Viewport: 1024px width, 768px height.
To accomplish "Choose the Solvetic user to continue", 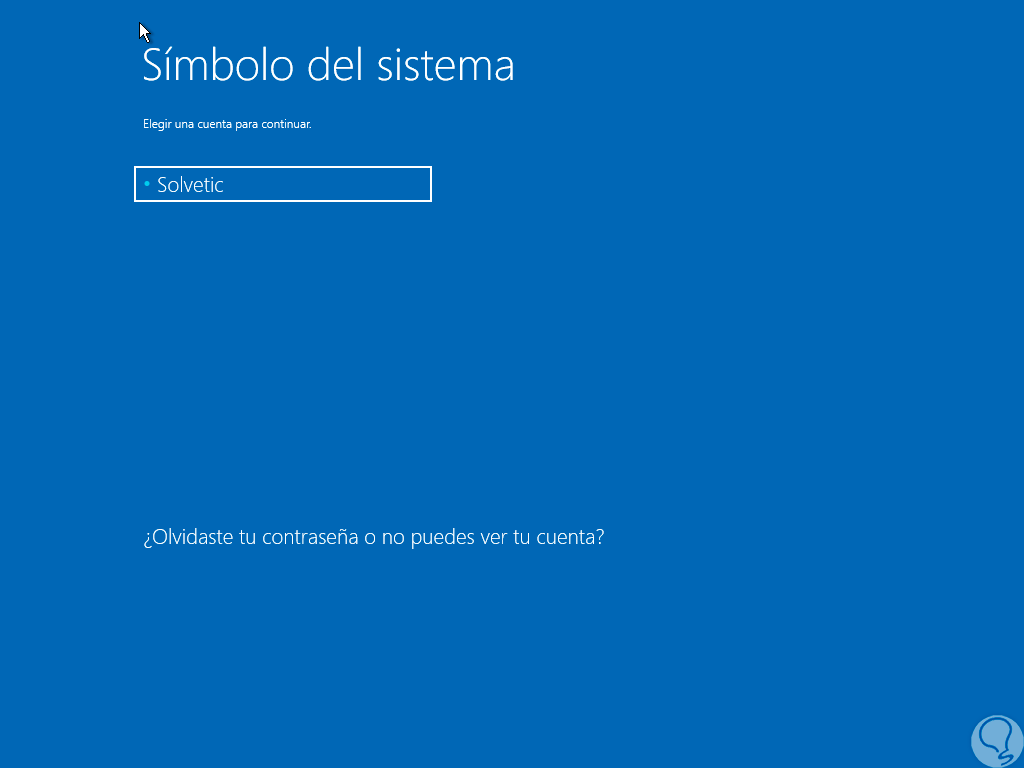I will tap(282, 185).
